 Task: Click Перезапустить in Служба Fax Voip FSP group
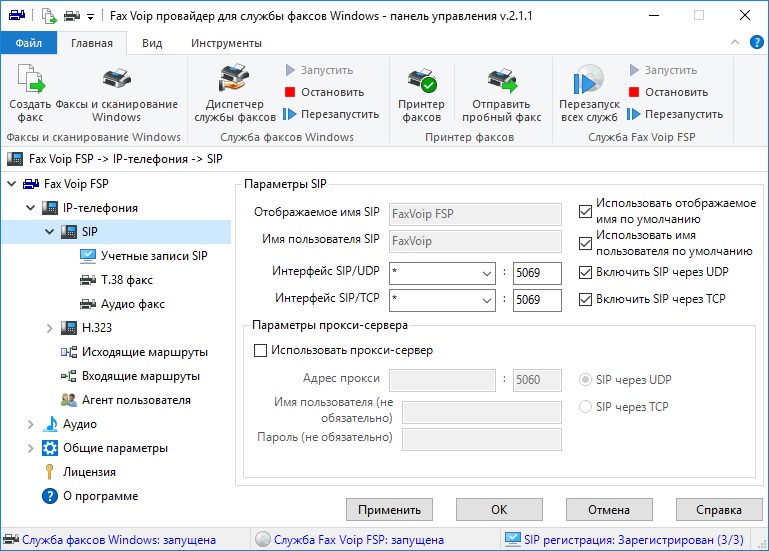click(x=675, y=114)
